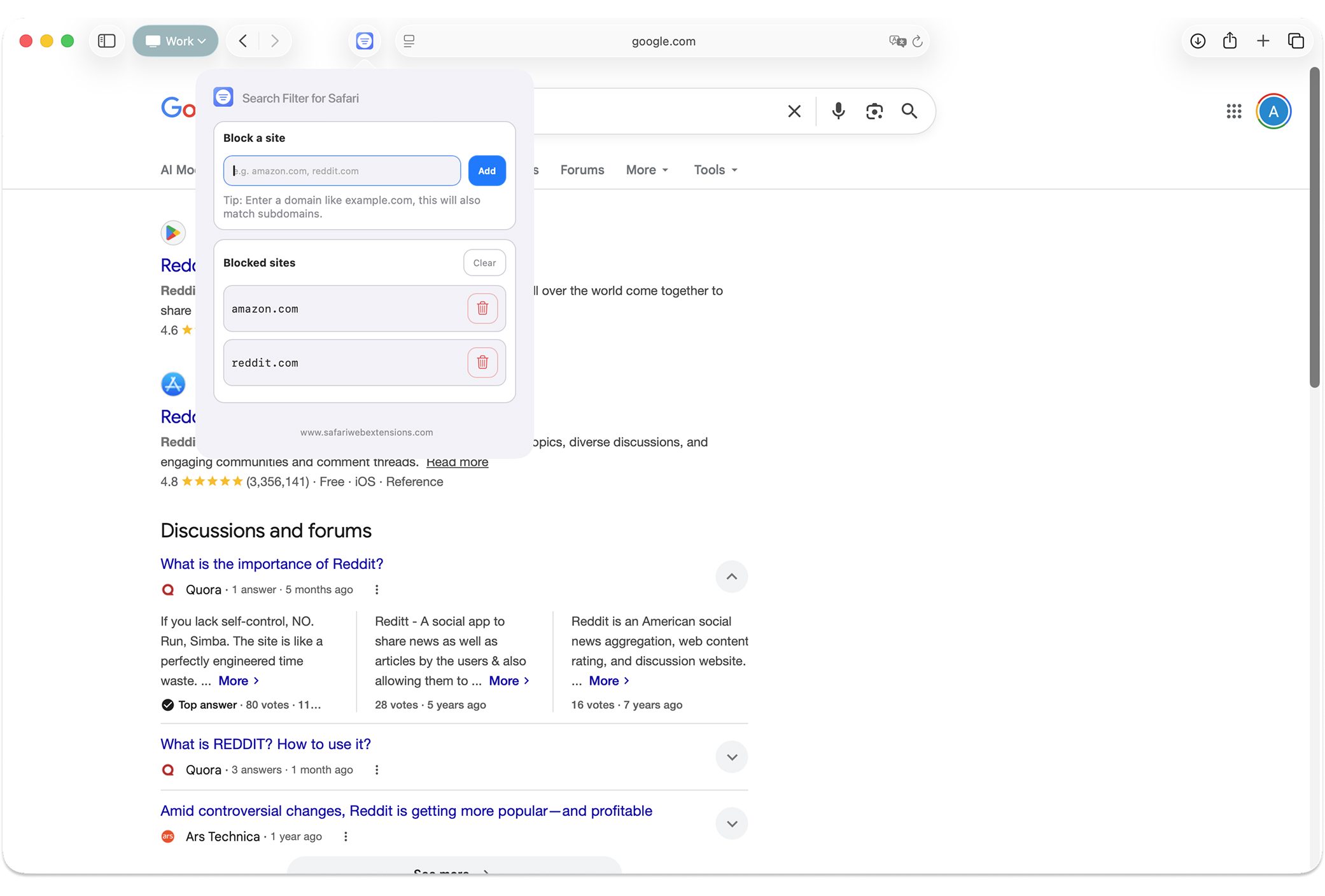Open the Work profile dropdown

tap(176, 41)
